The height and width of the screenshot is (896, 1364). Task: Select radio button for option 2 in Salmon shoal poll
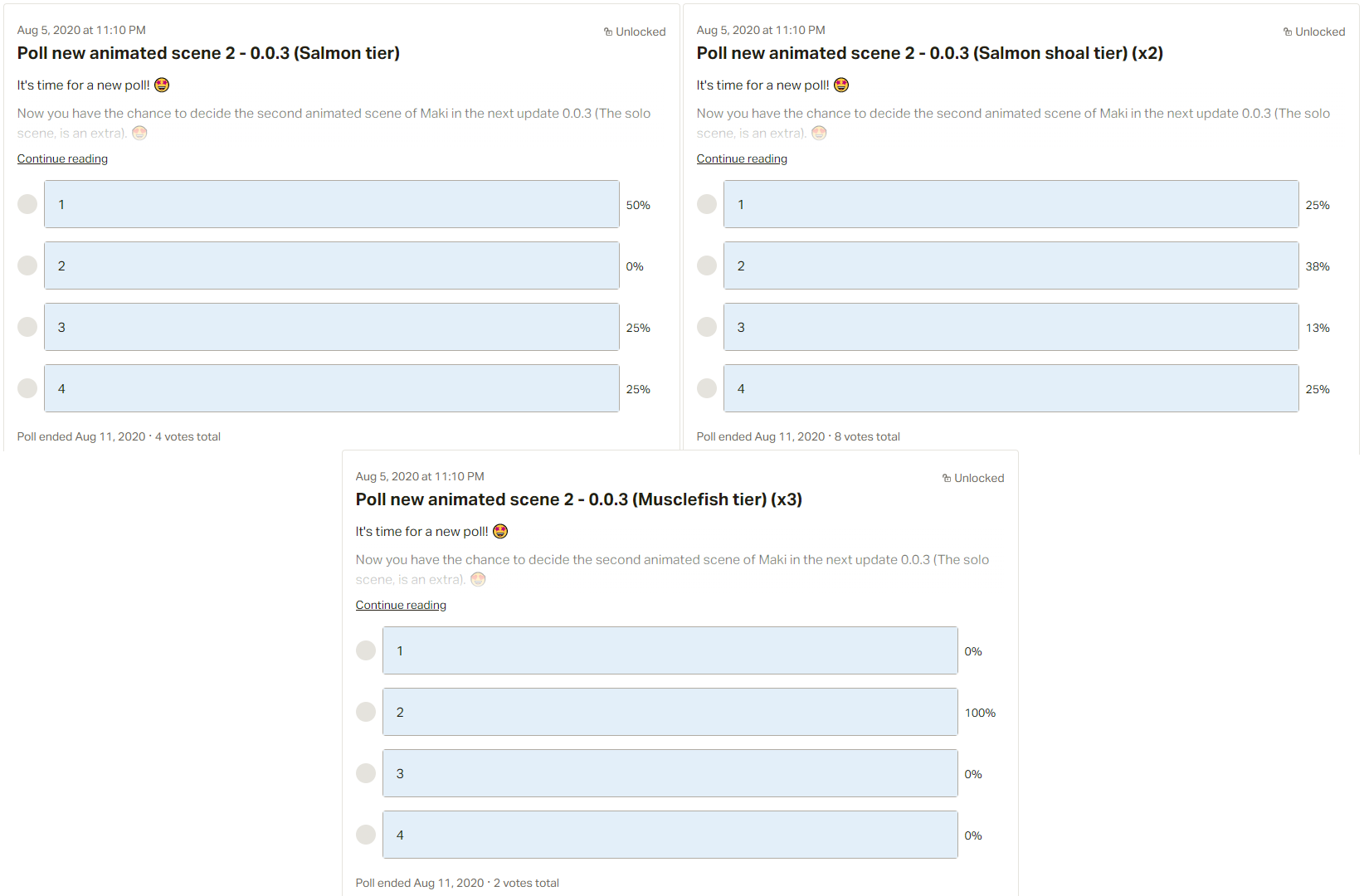tap(707, 265)
